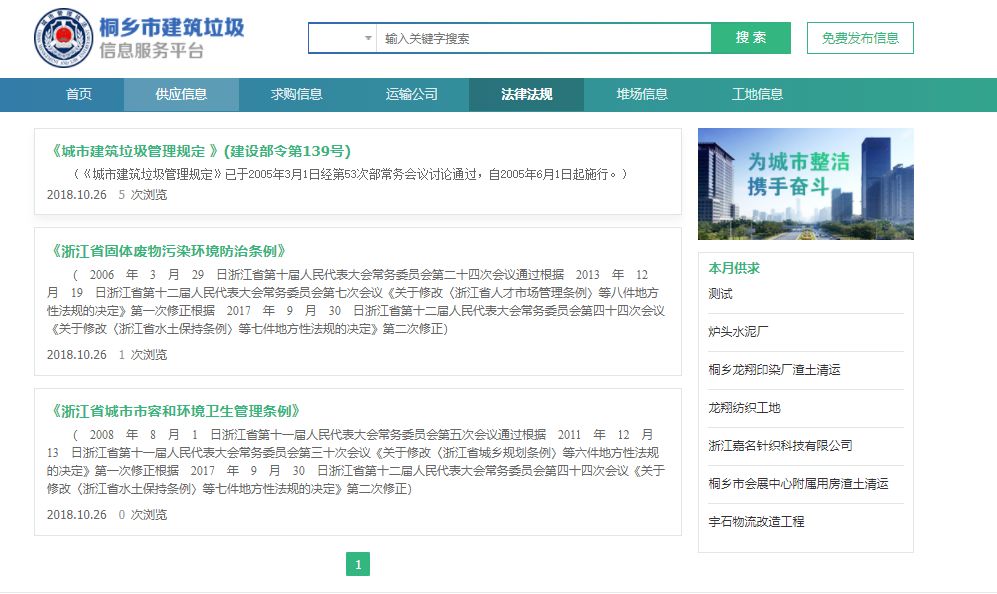The width and height of the screenshot is (997, 594).
Task: Click the 为城市整洁携手奋斗 banner image
Action: click(806, 184)
